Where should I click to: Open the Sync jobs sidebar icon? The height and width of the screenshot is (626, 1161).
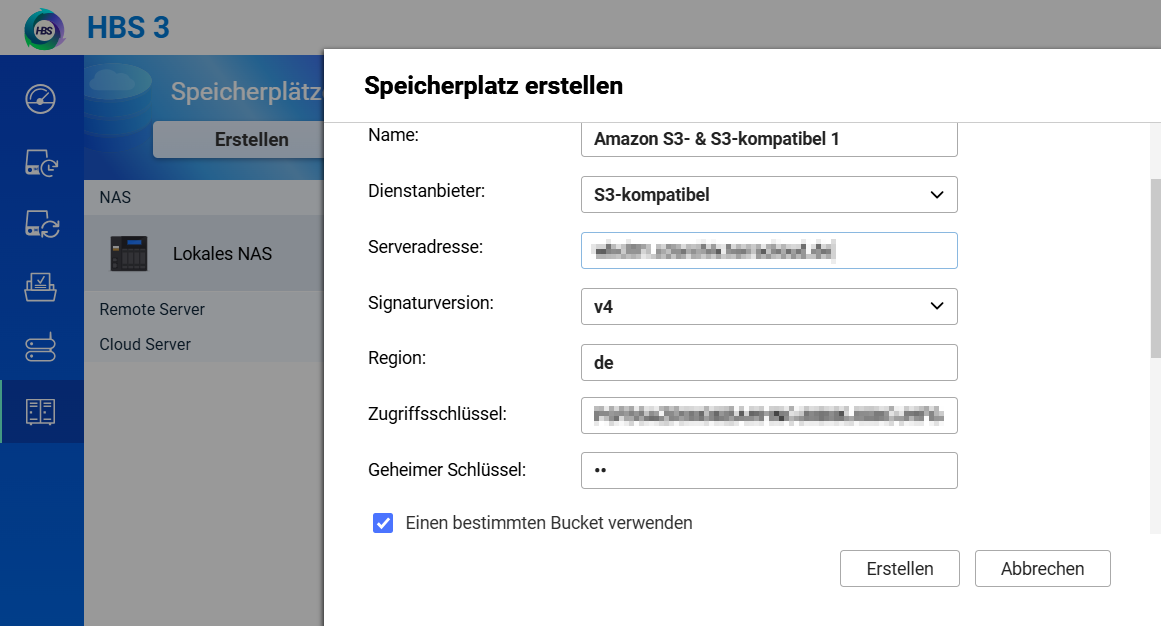[41, 224]
